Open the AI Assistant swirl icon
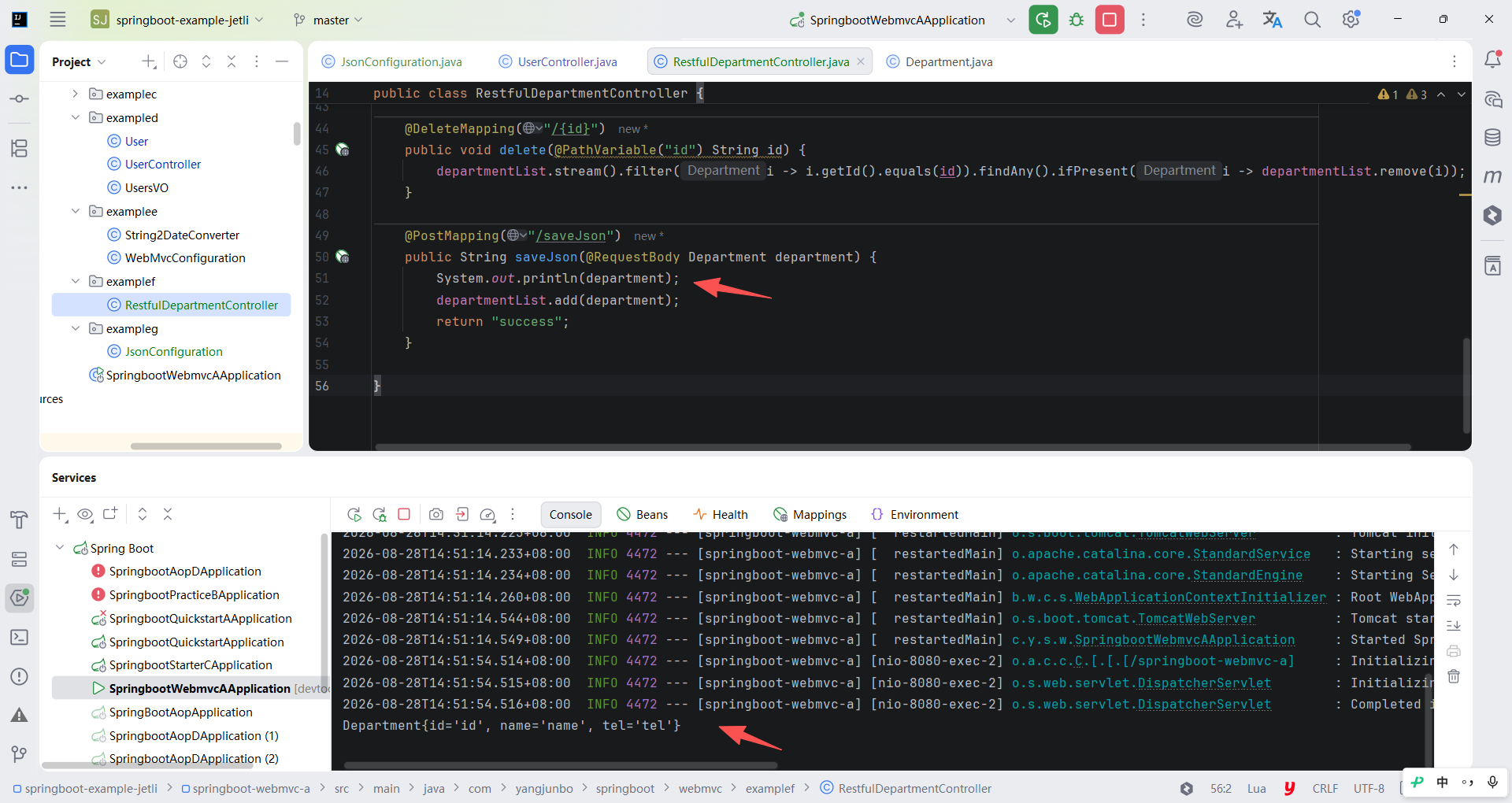 (1195, 20)
